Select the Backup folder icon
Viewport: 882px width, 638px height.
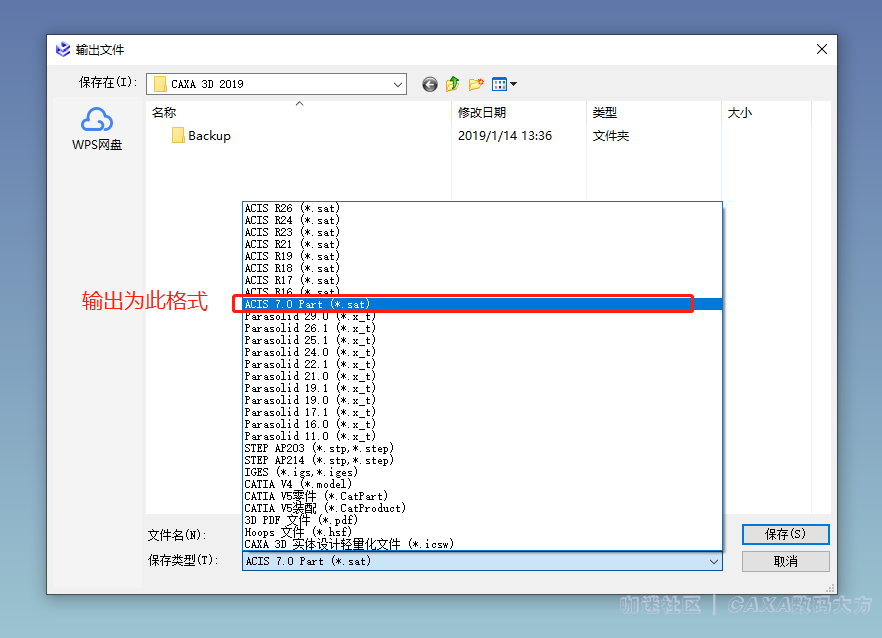[x=178, y=136]
